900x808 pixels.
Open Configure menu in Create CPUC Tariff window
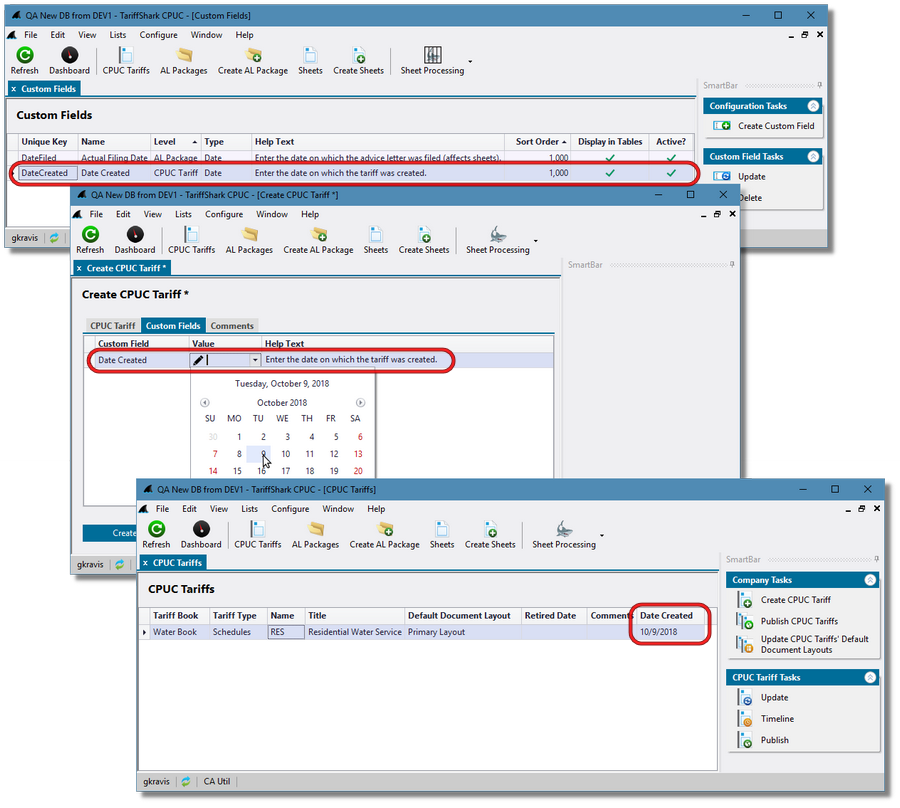click(224, 214)
